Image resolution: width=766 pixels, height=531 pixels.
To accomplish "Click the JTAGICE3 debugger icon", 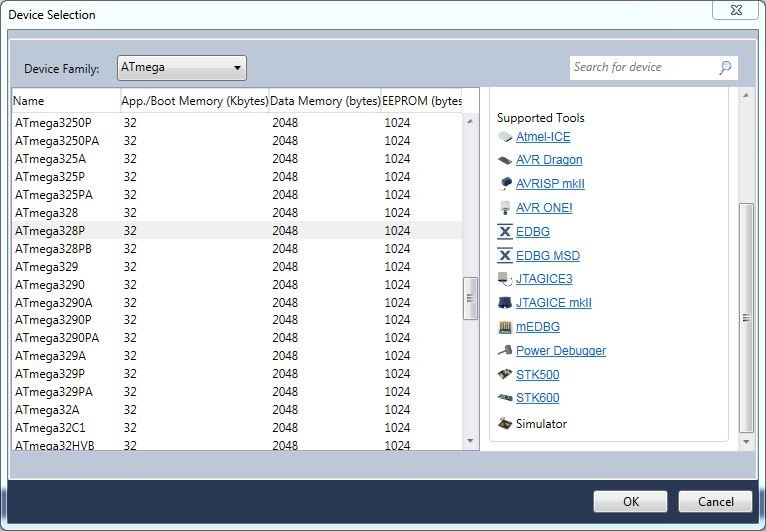I will click(x=505, y=279).
